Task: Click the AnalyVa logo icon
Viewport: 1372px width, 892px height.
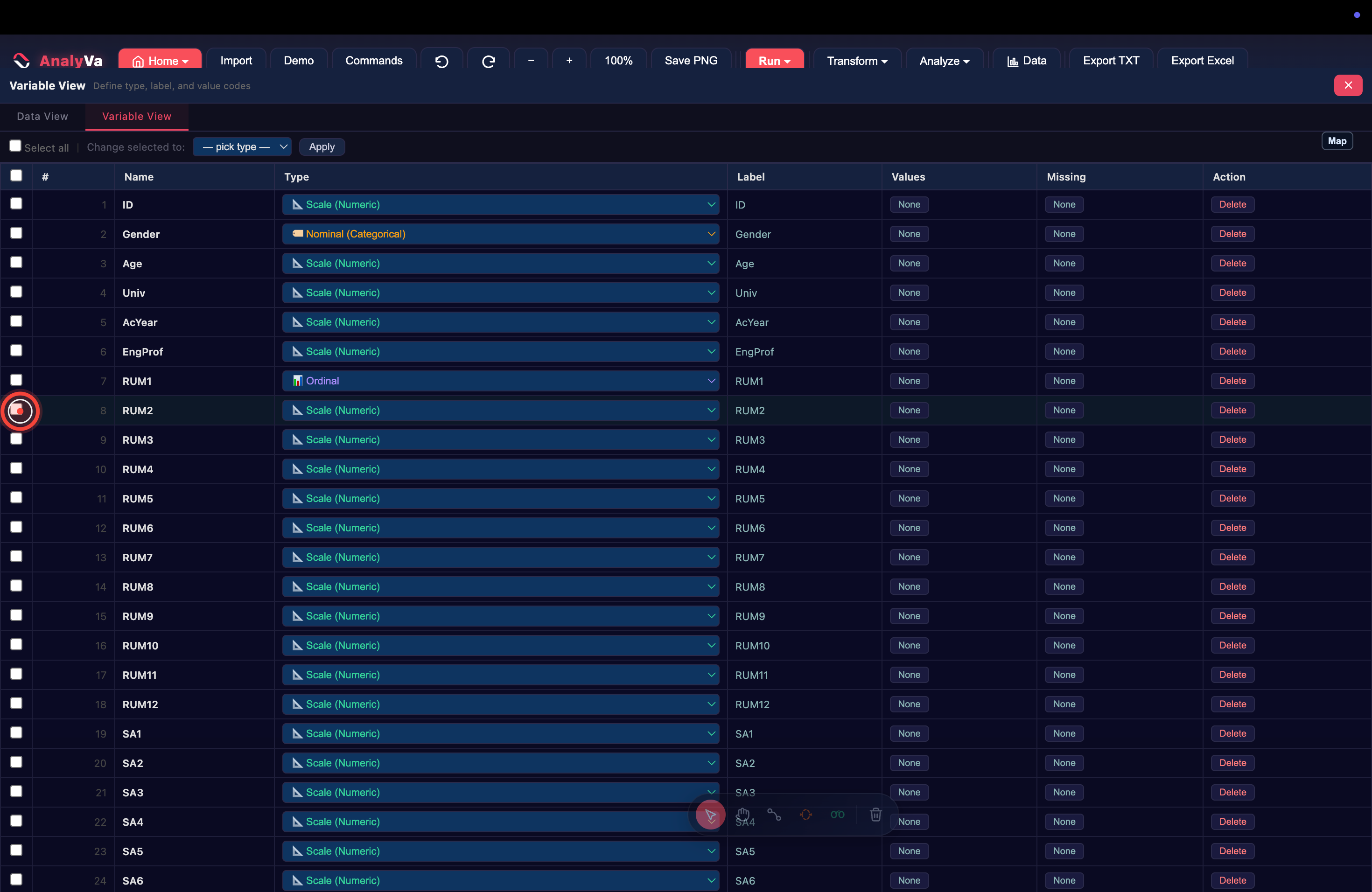Action: [21, 61]
